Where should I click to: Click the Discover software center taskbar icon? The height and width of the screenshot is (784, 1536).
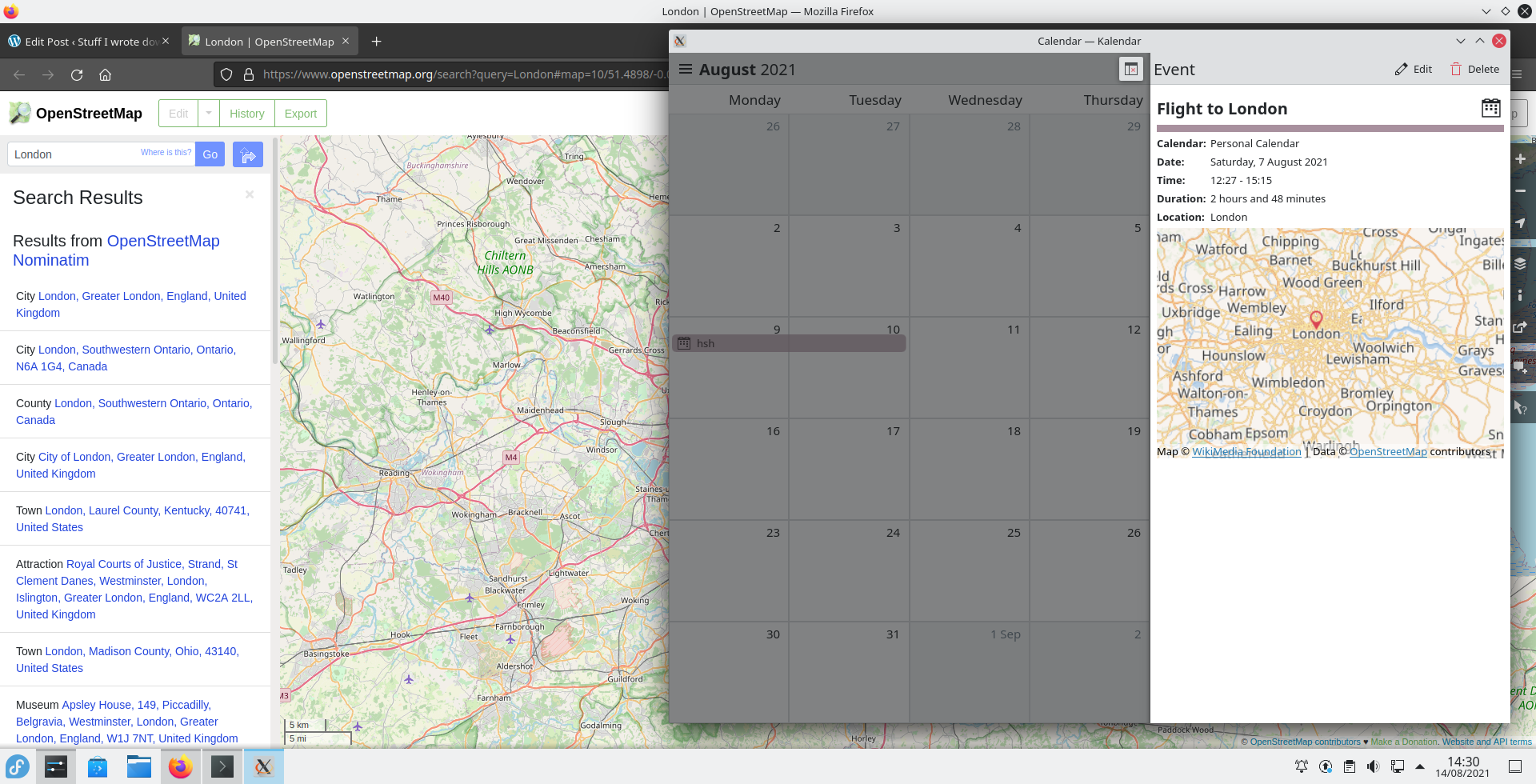(98, 767)
